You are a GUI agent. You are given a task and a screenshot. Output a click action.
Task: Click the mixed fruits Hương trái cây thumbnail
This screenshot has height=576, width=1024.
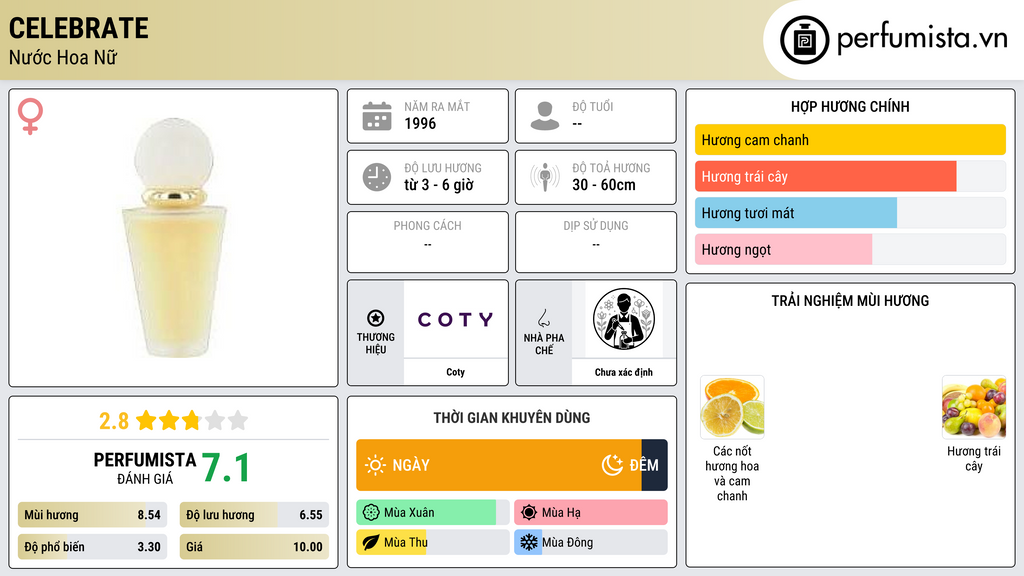[x=974, y=407]
